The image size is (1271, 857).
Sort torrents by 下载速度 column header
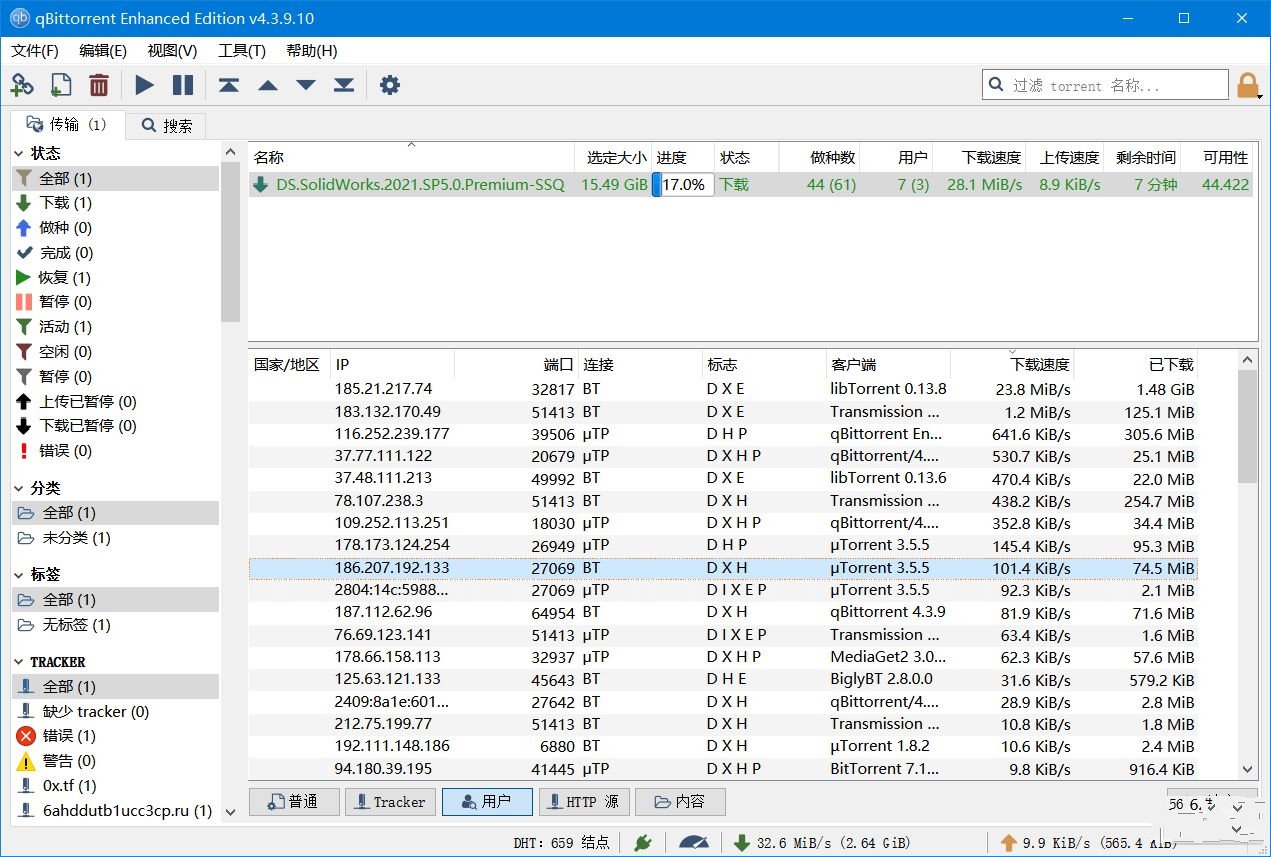coord(979,158)
